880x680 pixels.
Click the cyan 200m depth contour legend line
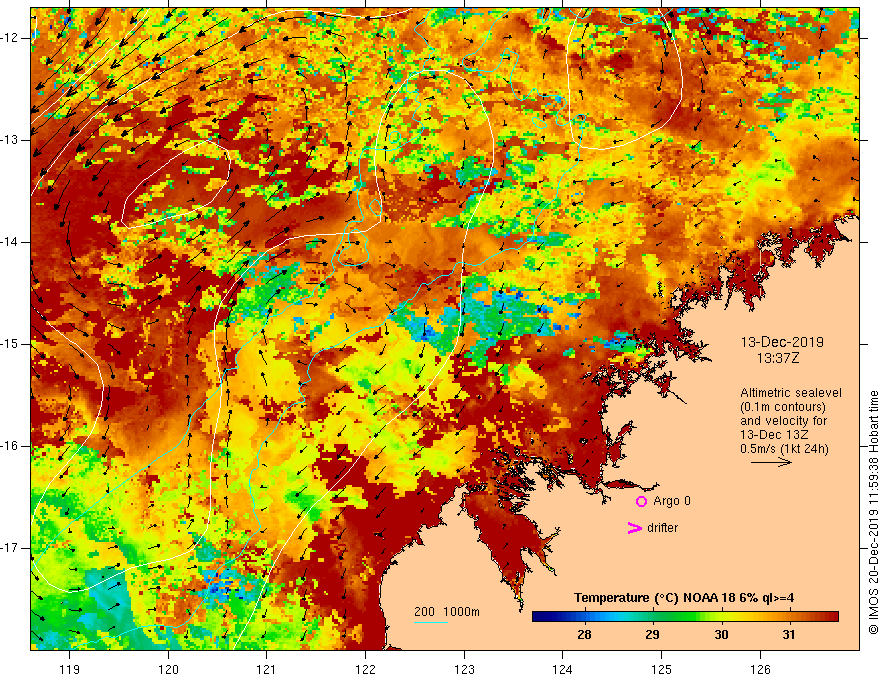[x=430, y=622]
